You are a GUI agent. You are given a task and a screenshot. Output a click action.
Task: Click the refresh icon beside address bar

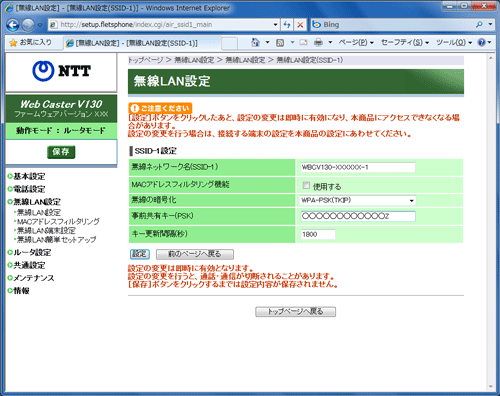point(287,25)
